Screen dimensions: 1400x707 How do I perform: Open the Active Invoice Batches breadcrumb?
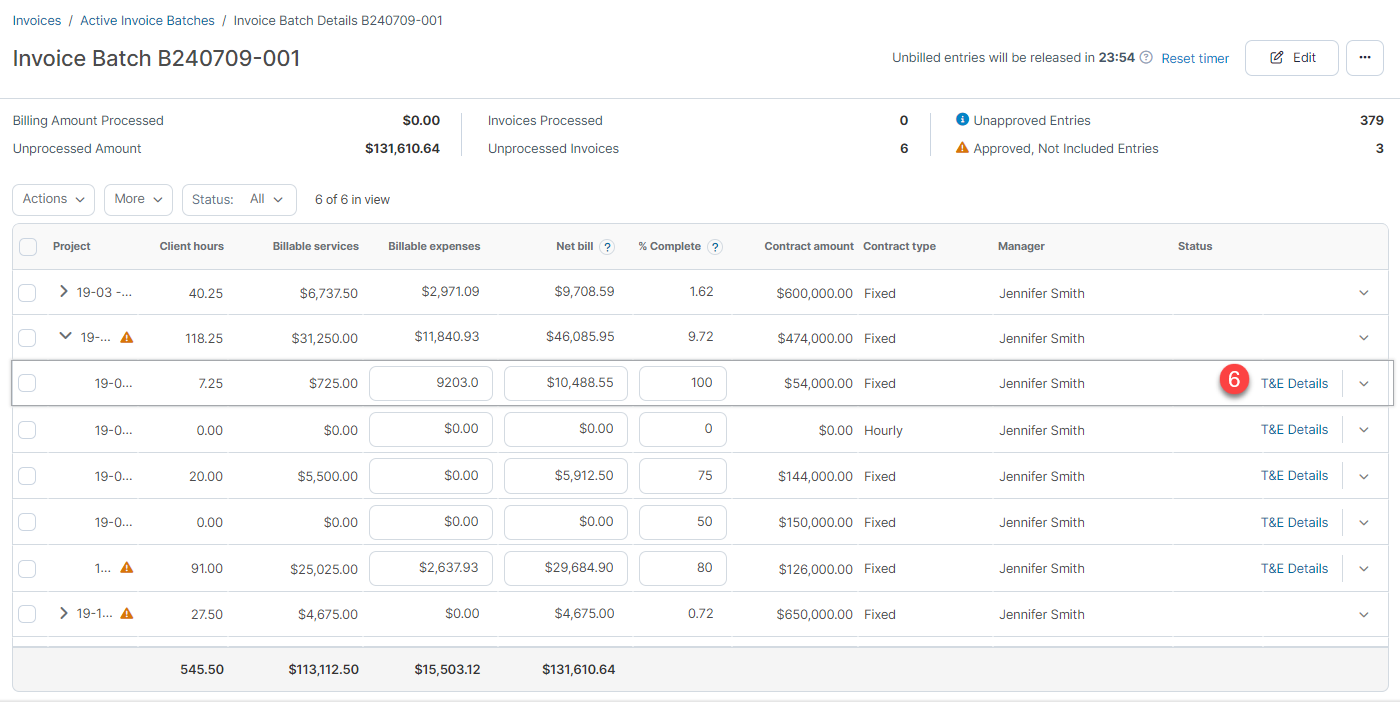click(x=148, y=20)
